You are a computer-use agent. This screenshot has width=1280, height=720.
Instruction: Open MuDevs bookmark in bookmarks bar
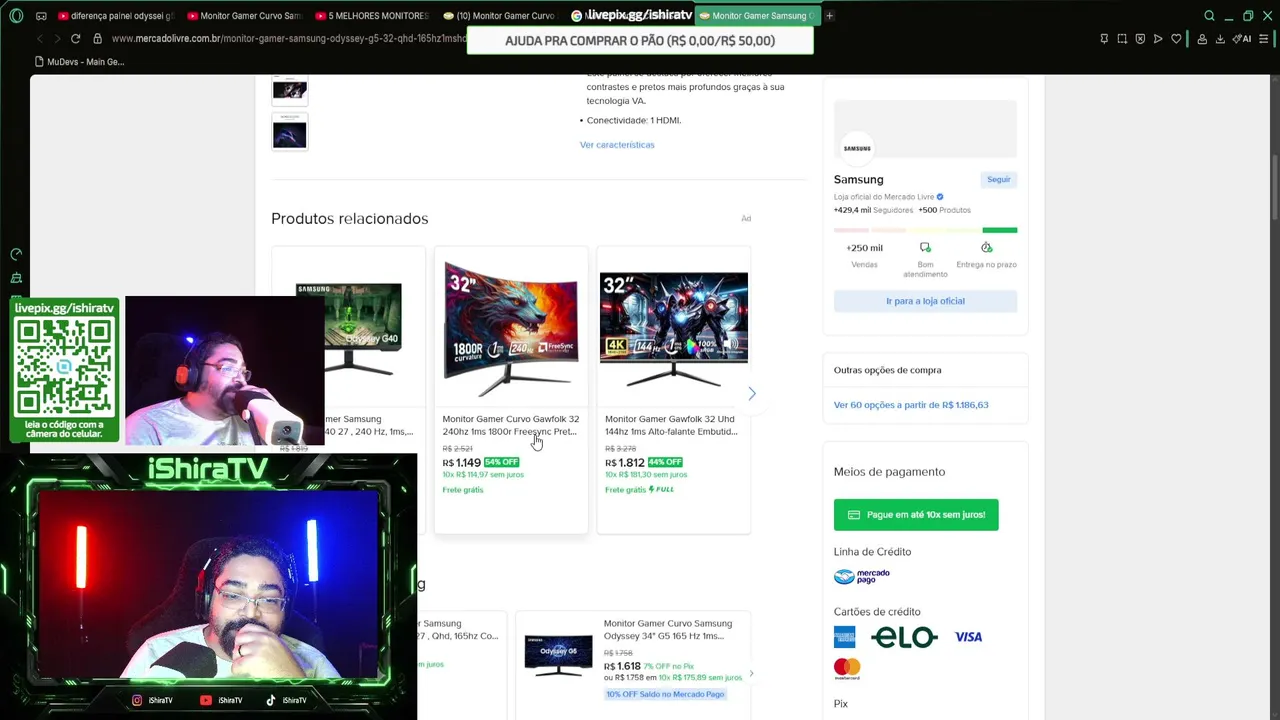tap(79, 62)
